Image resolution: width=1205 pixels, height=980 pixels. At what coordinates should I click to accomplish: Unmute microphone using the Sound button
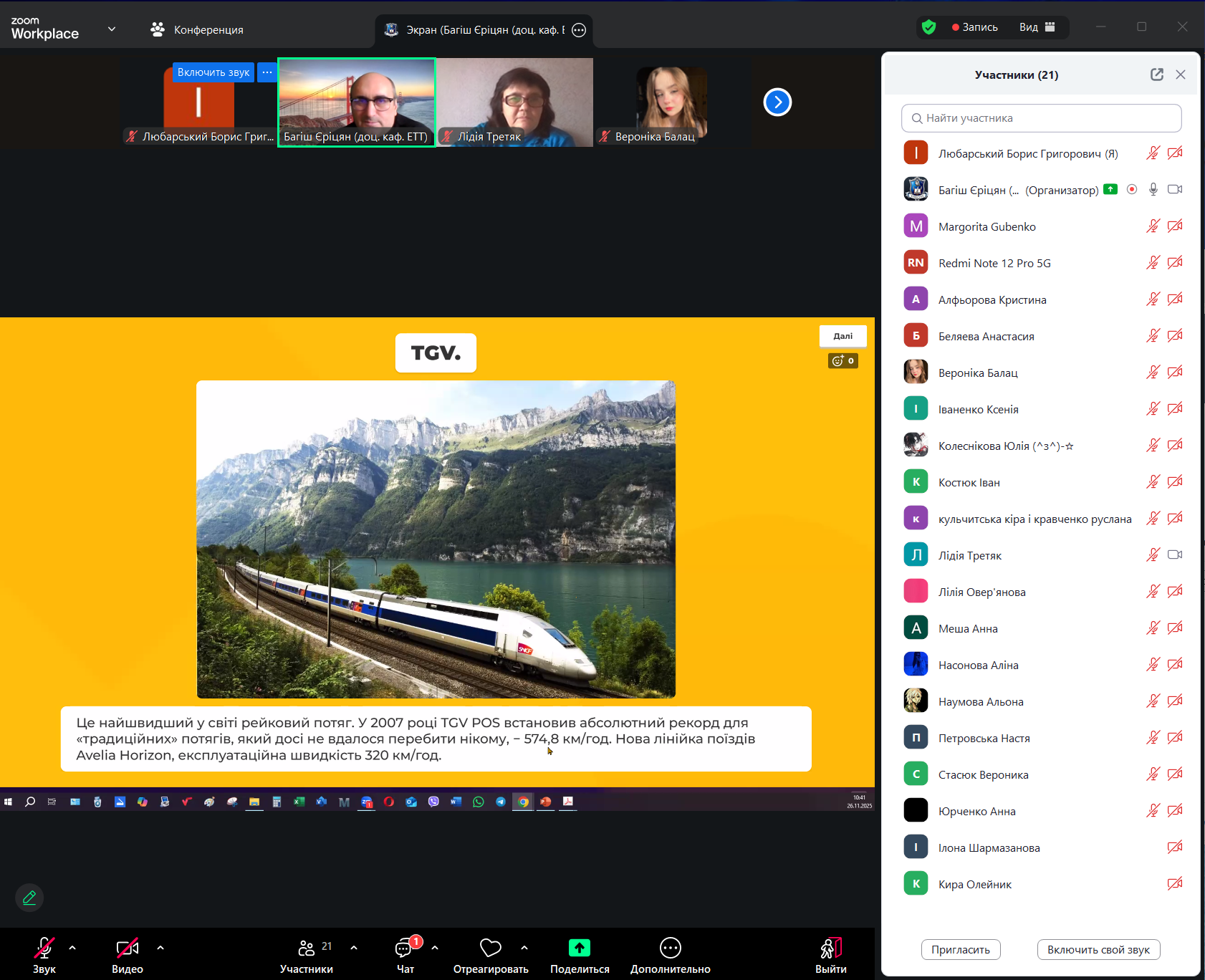tap(44, 948)
